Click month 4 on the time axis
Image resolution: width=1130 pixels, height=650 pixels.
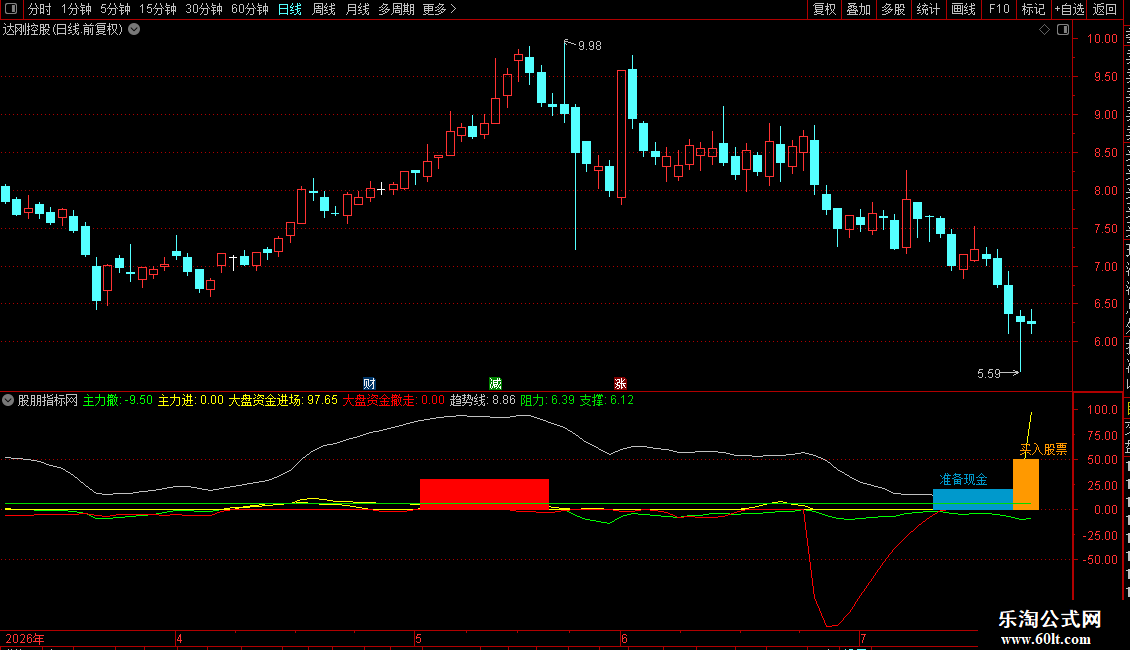pyautogui.click(x=179, y=638)
